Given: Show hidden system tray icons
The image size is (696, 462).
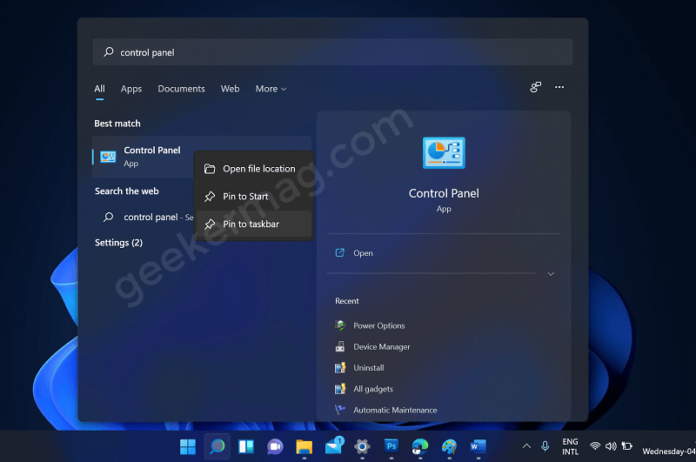Looking at the screenshot, I should 526,446.
